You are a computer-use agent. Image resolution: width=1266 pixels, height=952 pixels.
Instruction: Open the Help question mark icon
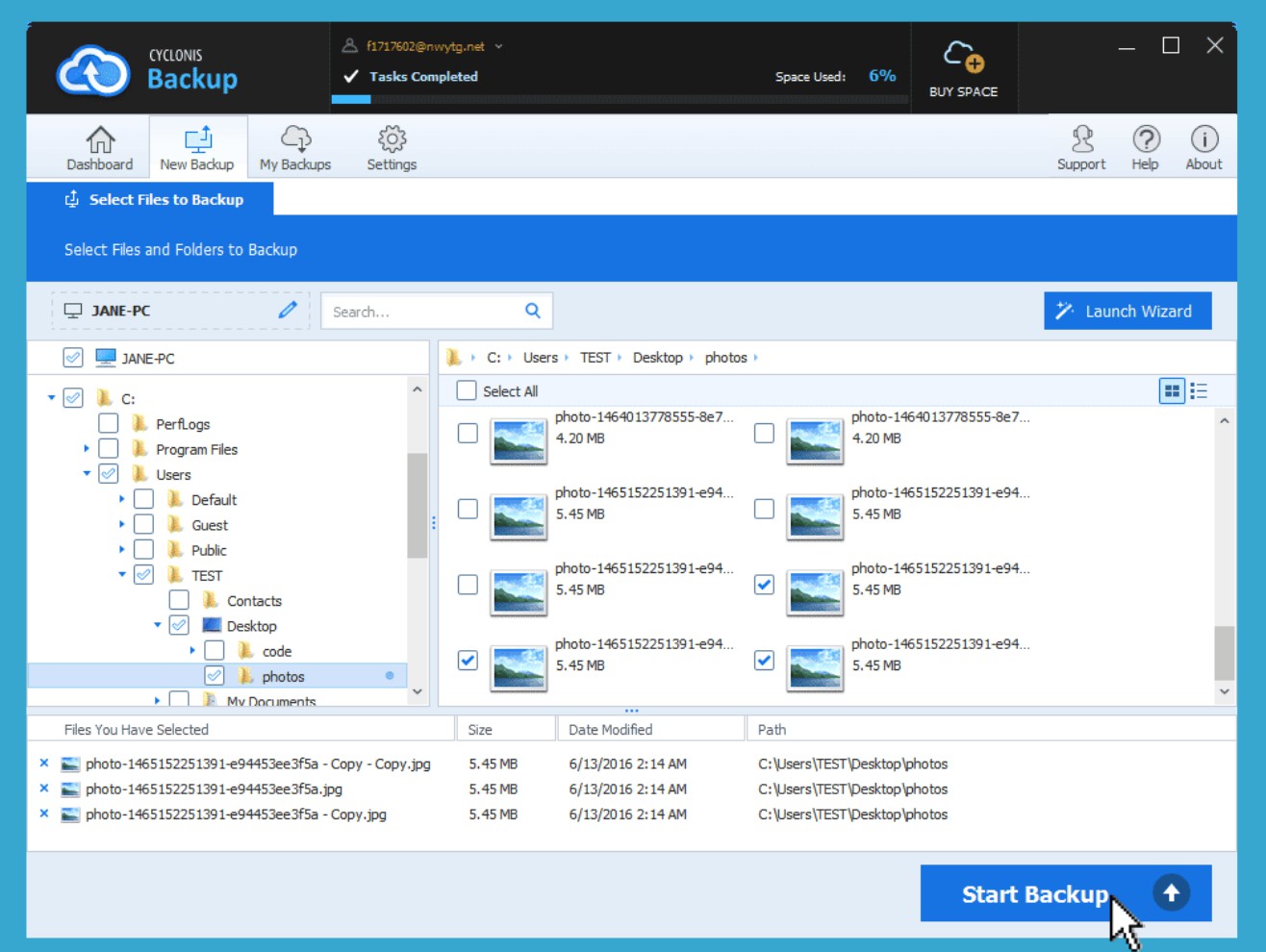1145,140
